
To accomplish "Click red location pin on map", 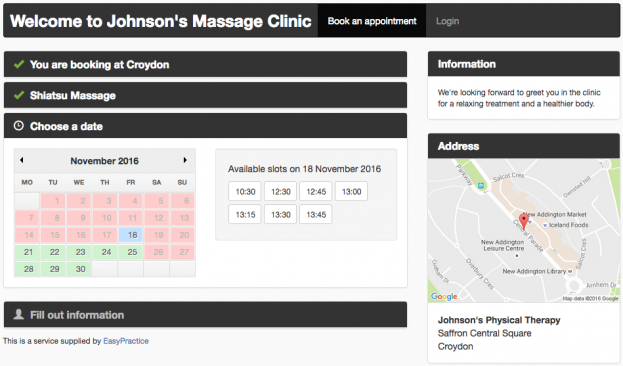I will click(x=524, y=221).
